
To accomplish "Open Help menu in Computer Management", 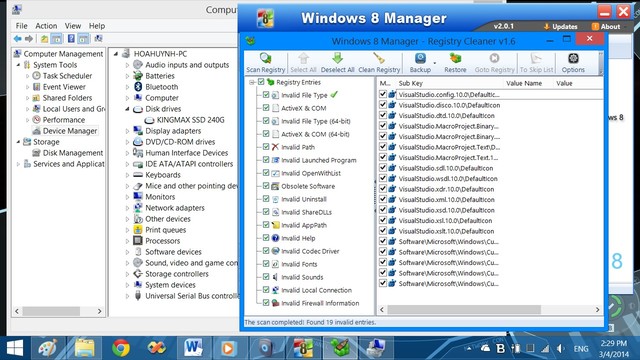I will (x=97, y=26).
